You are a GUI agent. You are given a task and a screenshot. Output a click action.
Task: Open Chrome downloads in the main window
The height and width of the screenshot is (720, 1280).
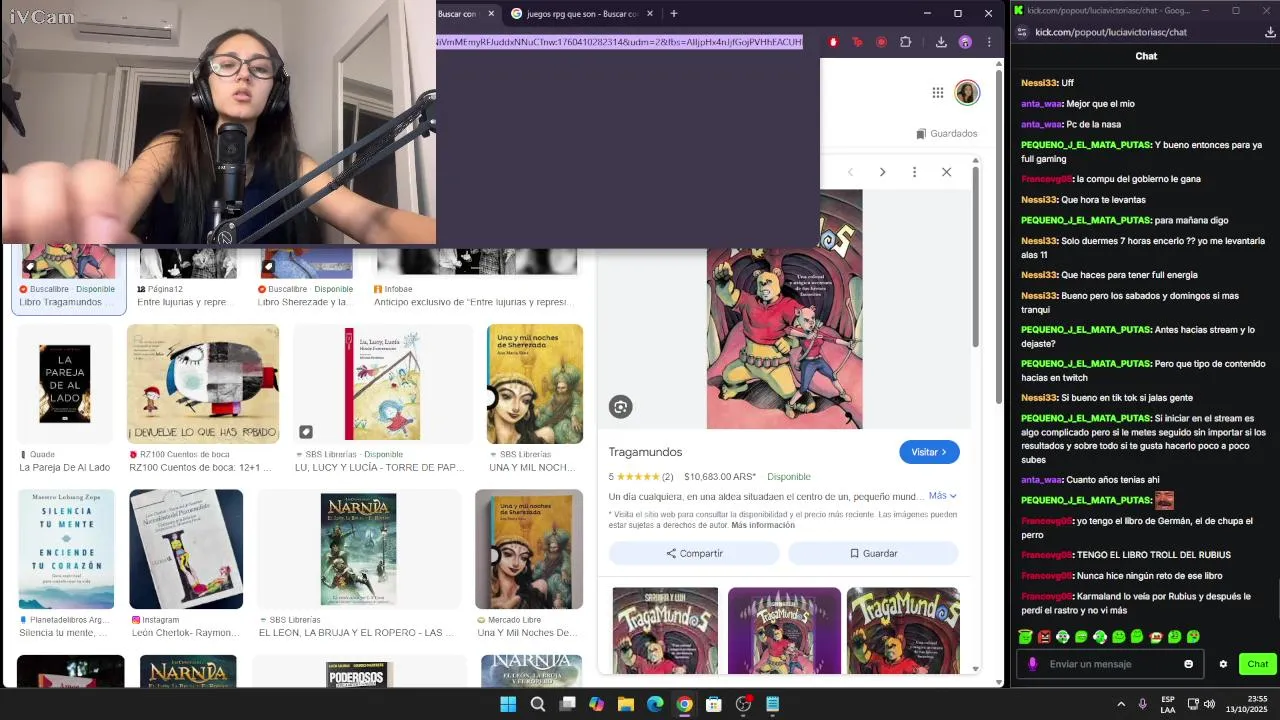tap(941, 42)
